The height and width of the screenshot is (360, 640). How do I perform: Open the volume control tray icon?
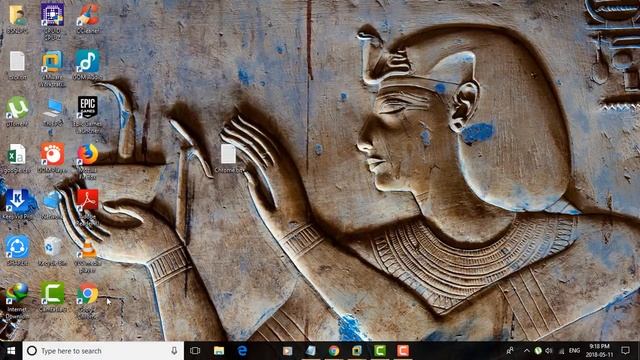tap(549, 351)
